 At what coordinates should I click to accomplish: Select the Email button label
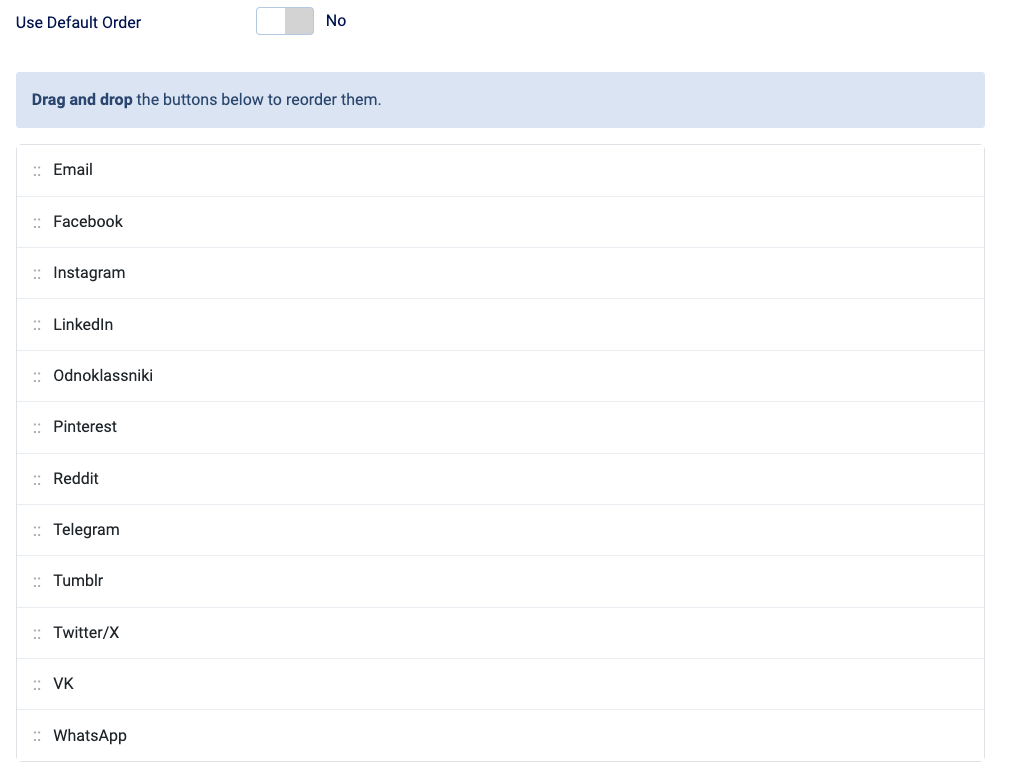73,170
